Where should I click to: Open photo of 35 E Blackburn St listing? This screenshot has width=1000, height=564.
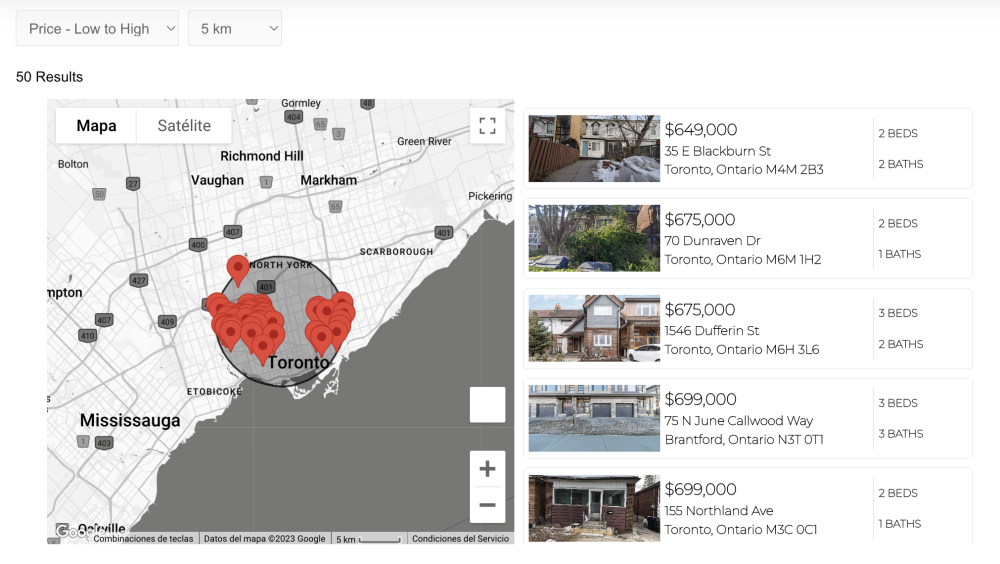coord(594,149)
